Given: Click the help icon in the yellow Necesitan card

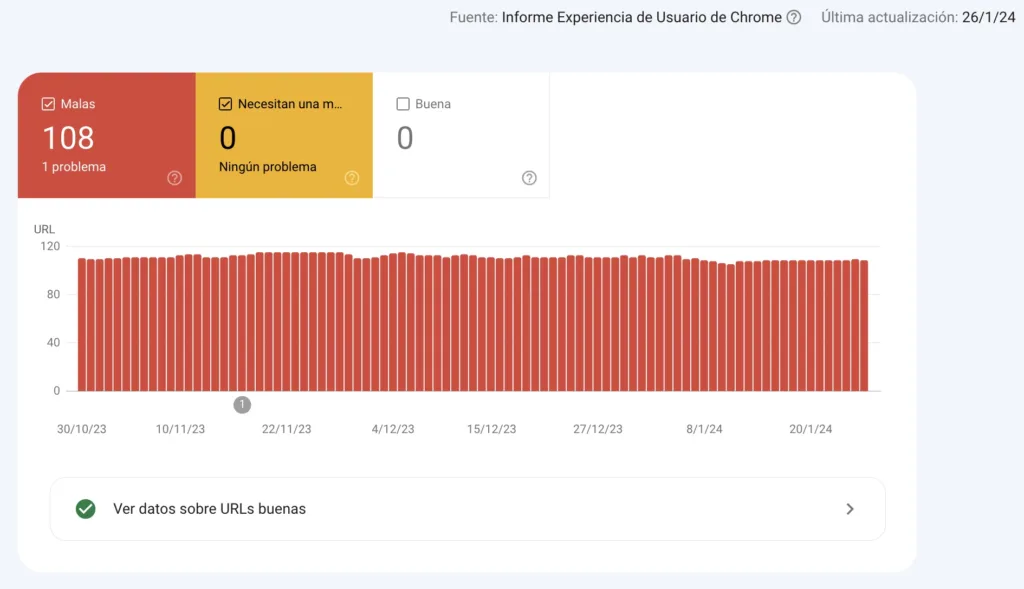Looking at the screenshot, I should (x=352, y=178).
